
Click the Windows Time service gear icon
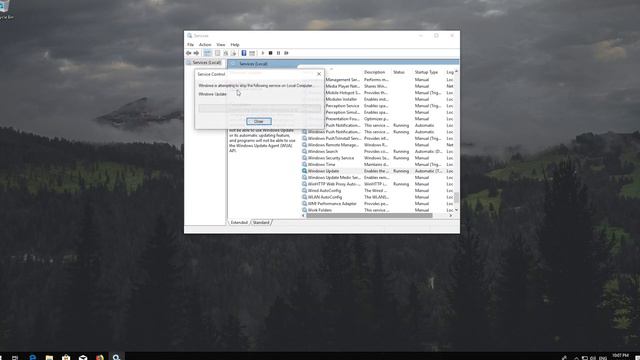[x=304, y=164]
